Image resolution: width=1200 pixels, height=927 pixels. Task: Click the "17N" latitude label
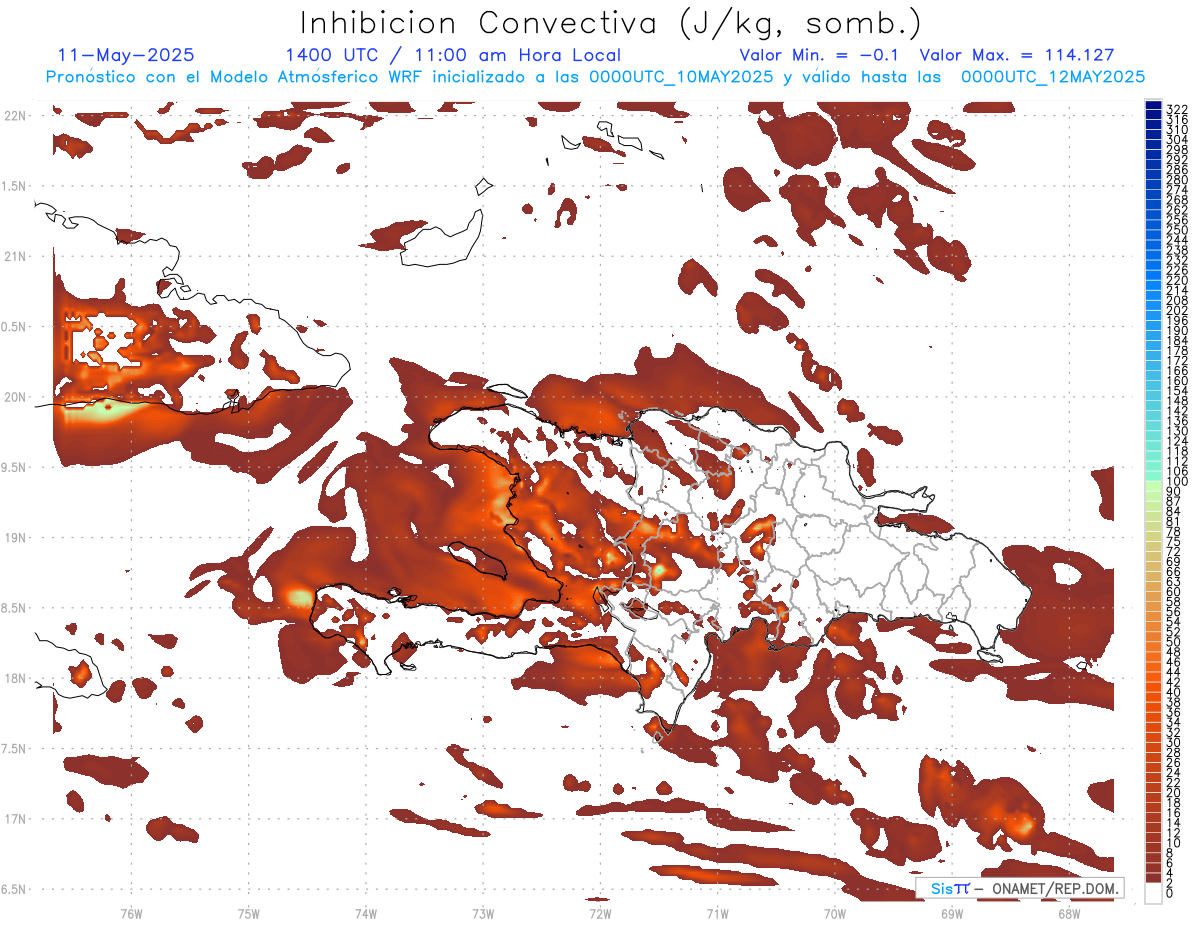point(15,819)
